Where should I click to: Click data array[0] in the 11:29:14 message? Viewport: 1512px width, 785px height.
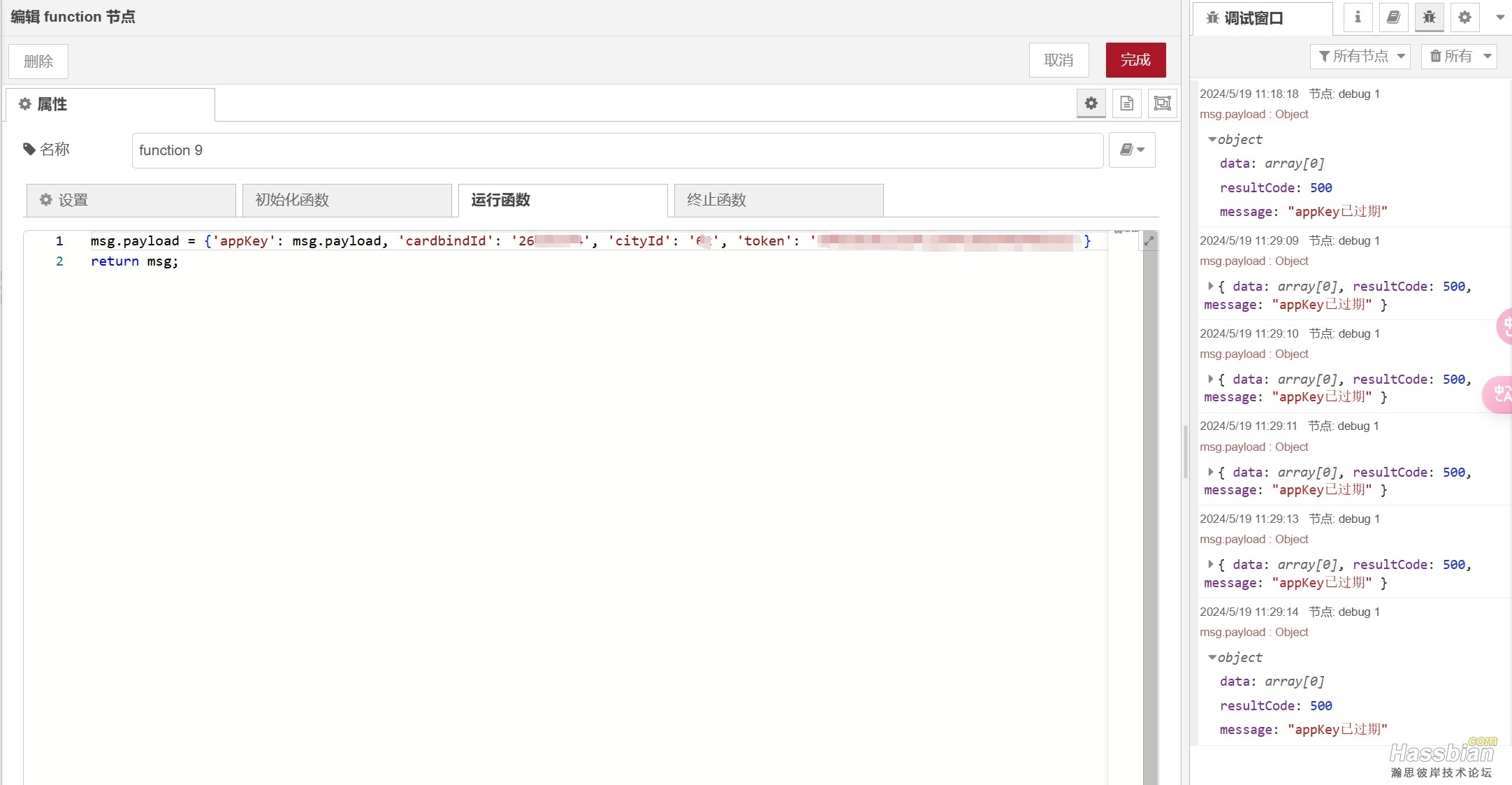point(1272,682)
